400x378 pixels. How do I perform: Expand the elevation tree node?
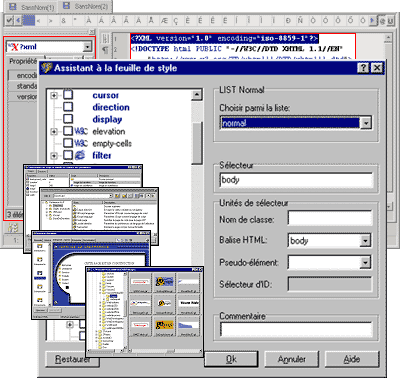point(54,132)
